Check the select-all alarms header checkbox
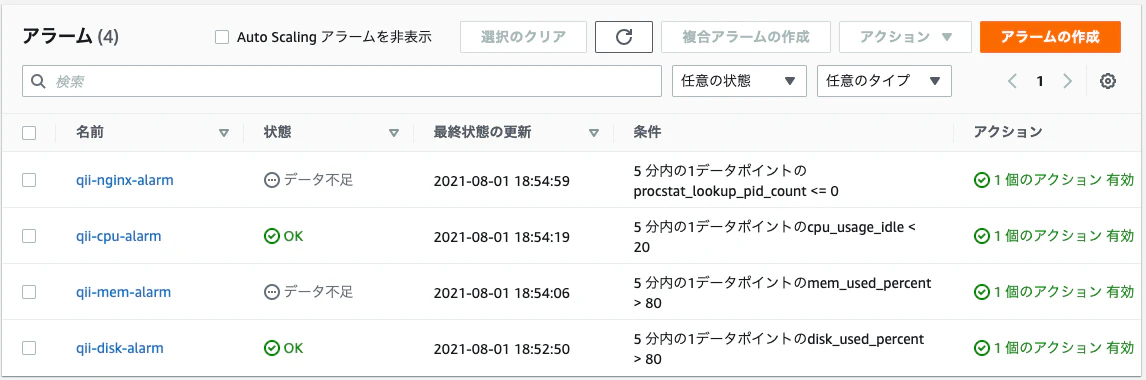This screenshot has width=1146, height=380. 29,133
